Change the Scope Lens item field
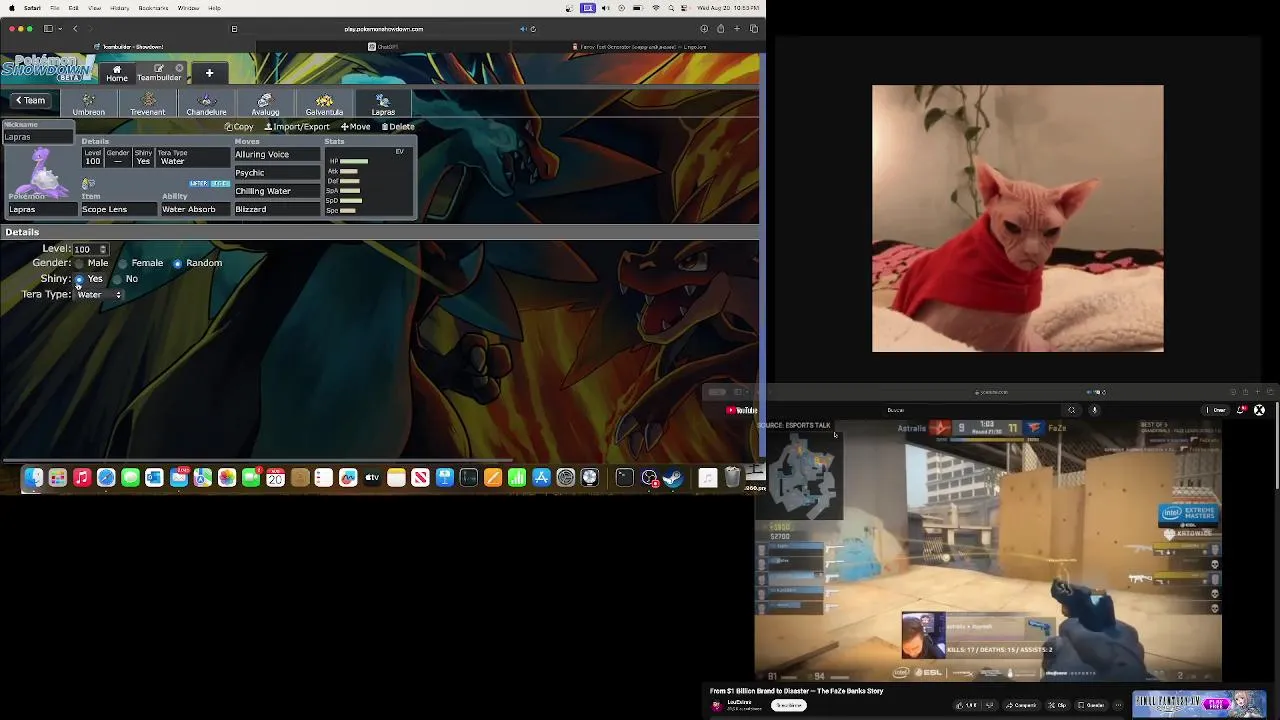Viewport: 1280px width, 720px height. pyautogui.click(x=119, y=209)
